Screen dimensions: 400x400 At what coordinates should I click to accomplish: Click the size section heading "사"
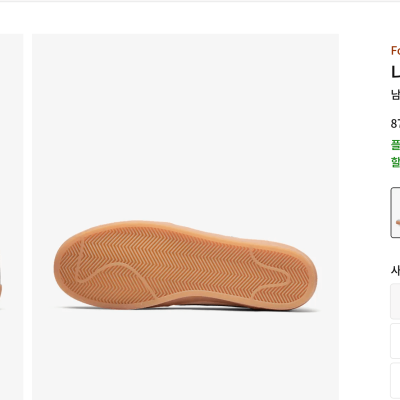(396, 270)
